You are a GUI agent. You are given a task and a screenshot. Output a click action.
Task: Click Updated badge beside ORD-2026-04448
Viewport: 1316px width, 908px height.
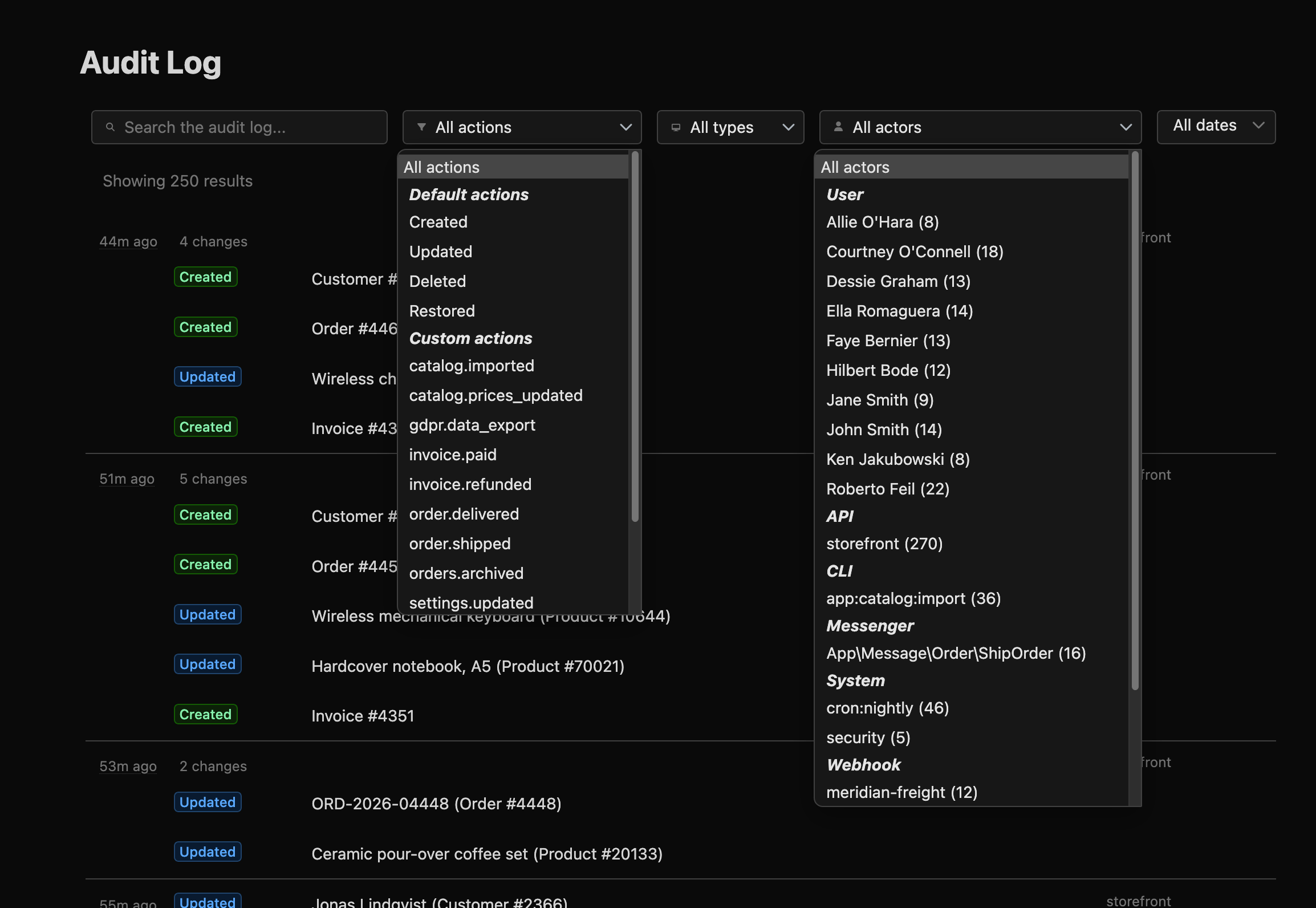208,802
